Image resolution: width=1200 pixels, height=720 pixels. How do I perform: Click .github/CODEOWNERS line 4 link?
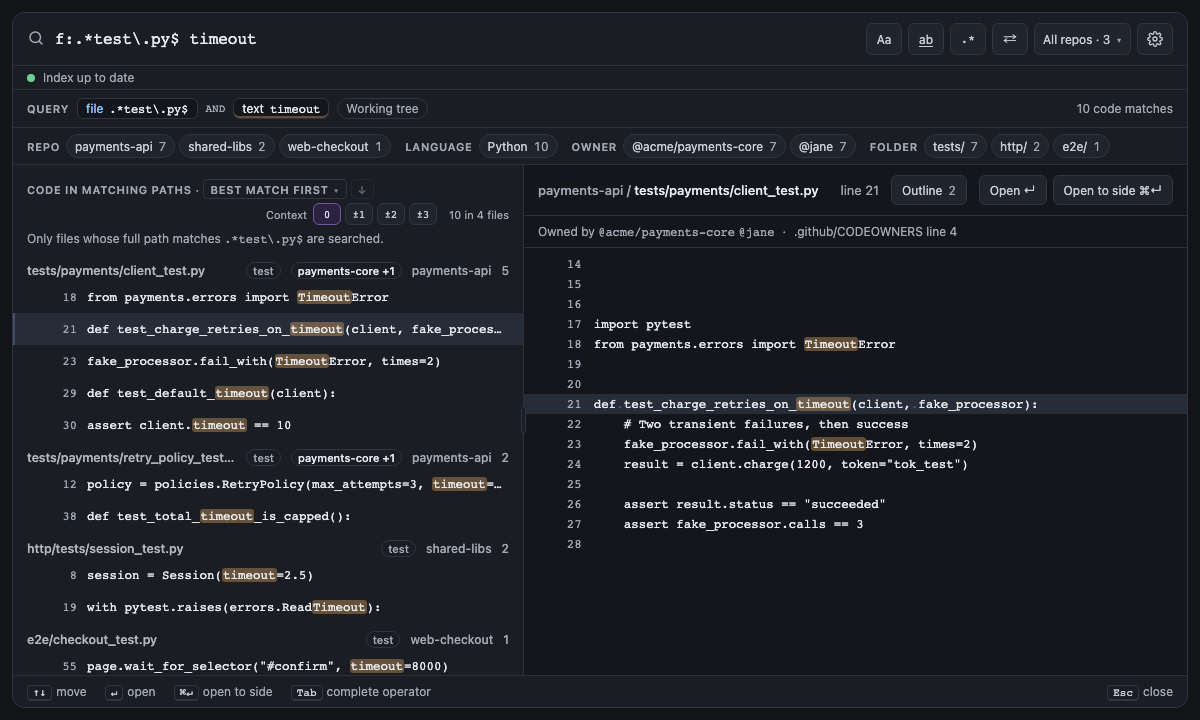(x=875, y=232)
